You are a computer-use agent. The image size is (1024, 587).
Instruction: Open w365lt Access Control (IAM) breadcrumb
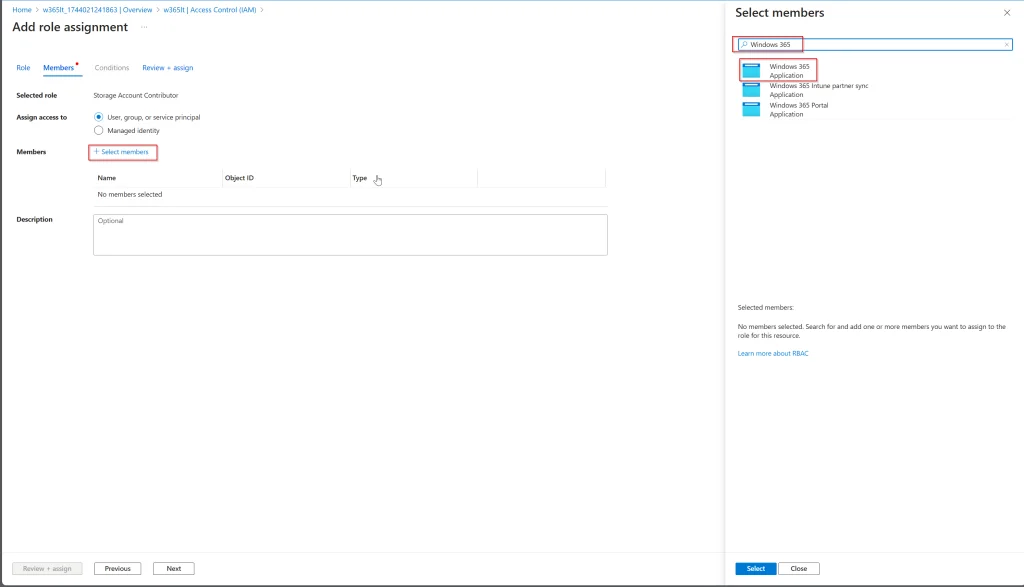210,10
